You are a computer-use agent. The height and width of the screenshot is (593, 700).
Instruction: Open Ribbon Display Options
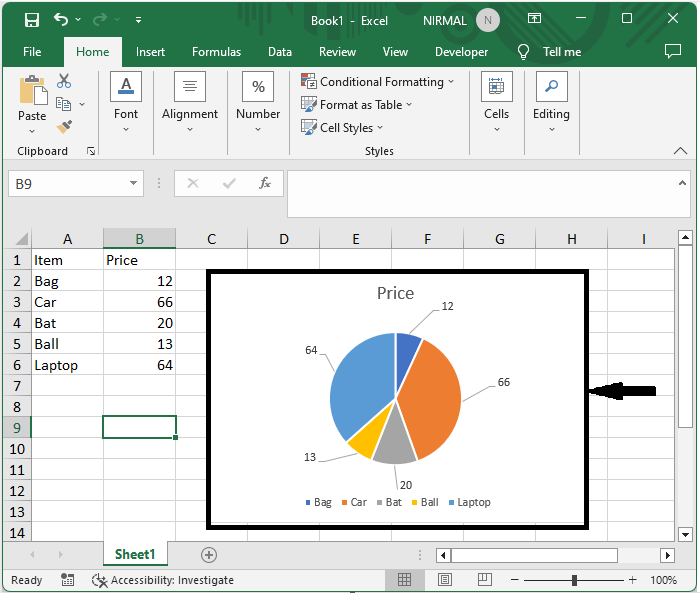pos(534,18)
